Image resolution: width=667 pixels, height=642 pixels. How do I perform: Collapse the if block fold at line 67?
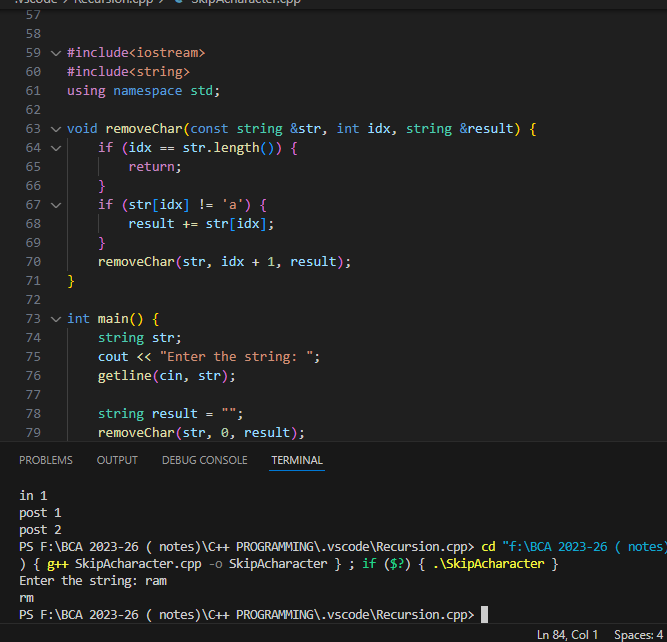[x=56, y=205]
